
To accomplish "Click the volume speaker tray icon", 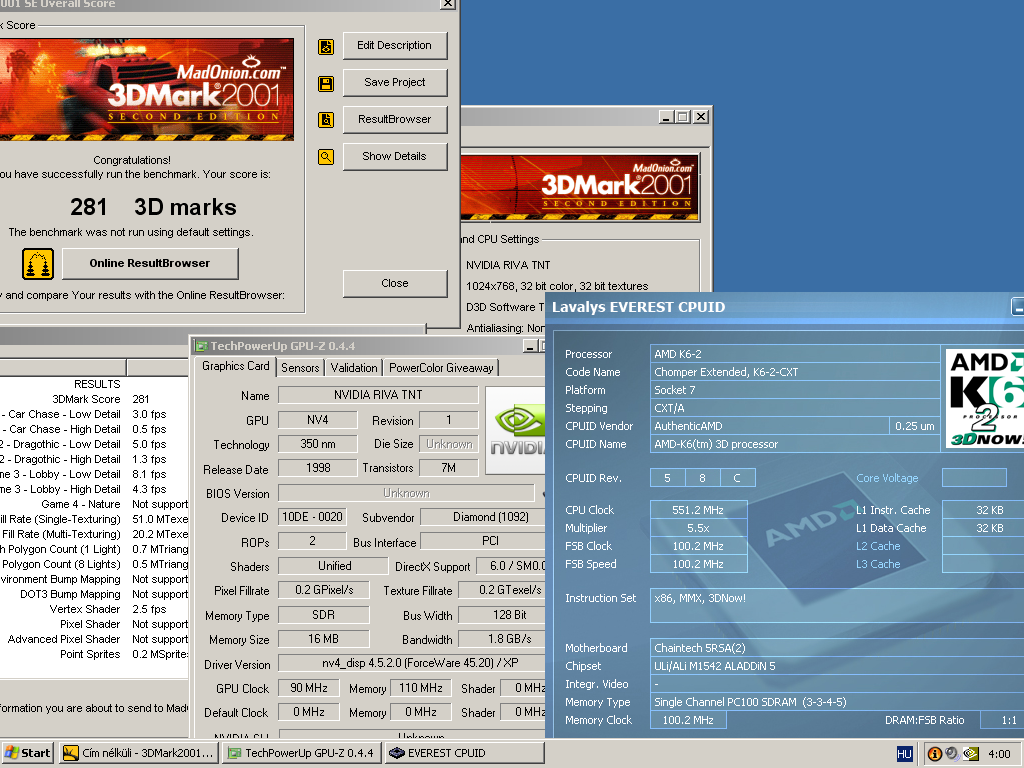I will (952, 754).
